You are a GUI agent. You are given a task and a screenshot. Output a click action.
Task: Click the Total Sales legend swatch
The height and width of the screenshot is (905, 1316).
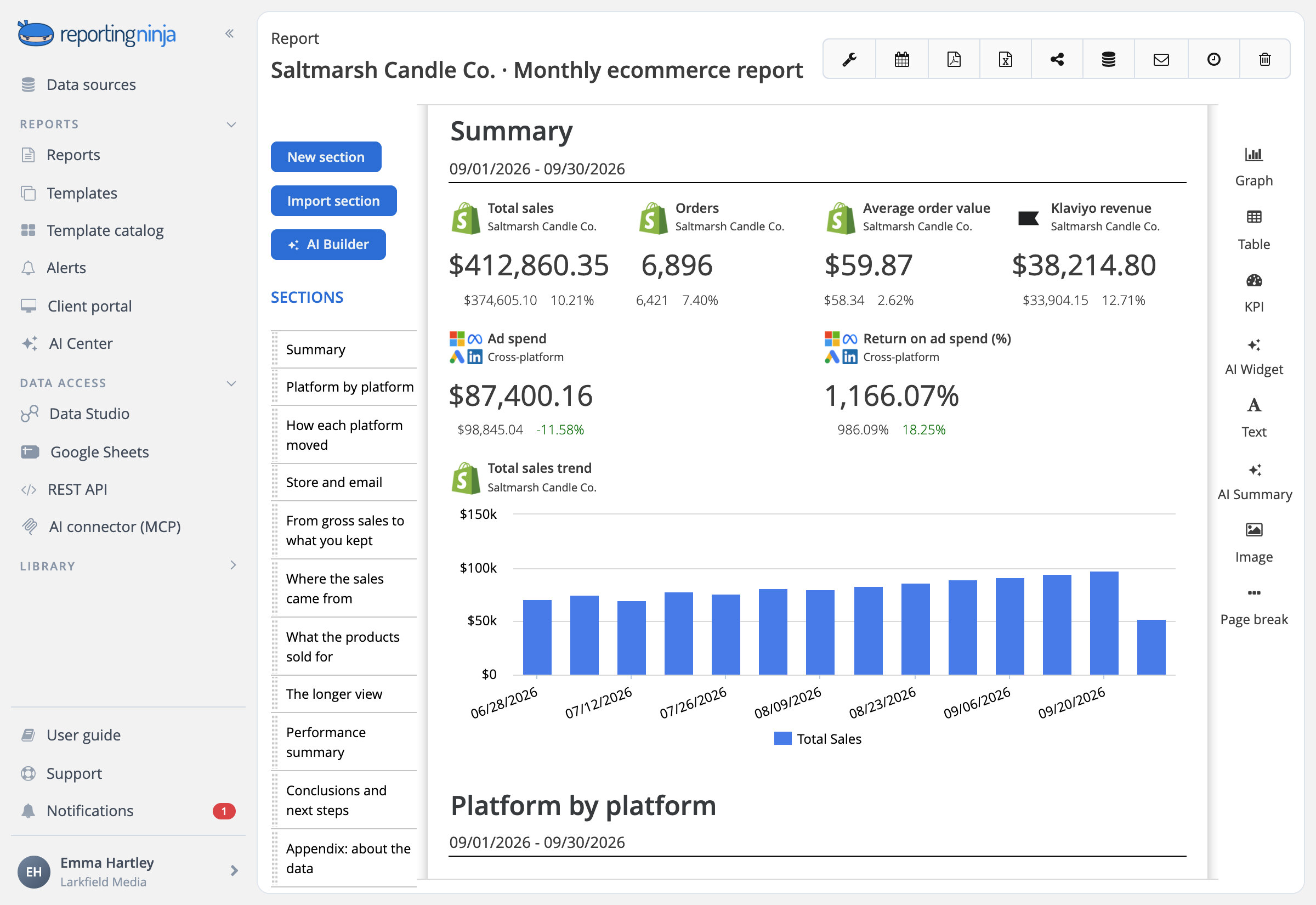782,738
